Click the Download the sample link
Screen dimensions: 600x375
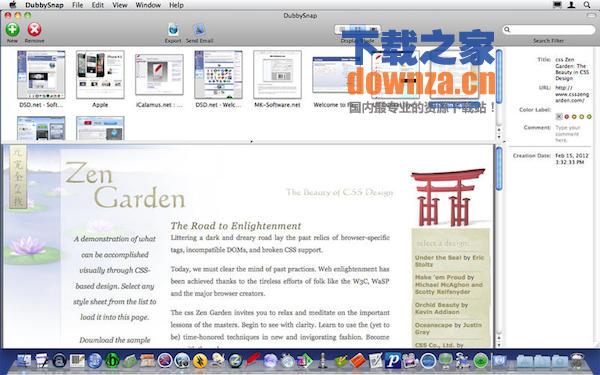coord(115,340)
